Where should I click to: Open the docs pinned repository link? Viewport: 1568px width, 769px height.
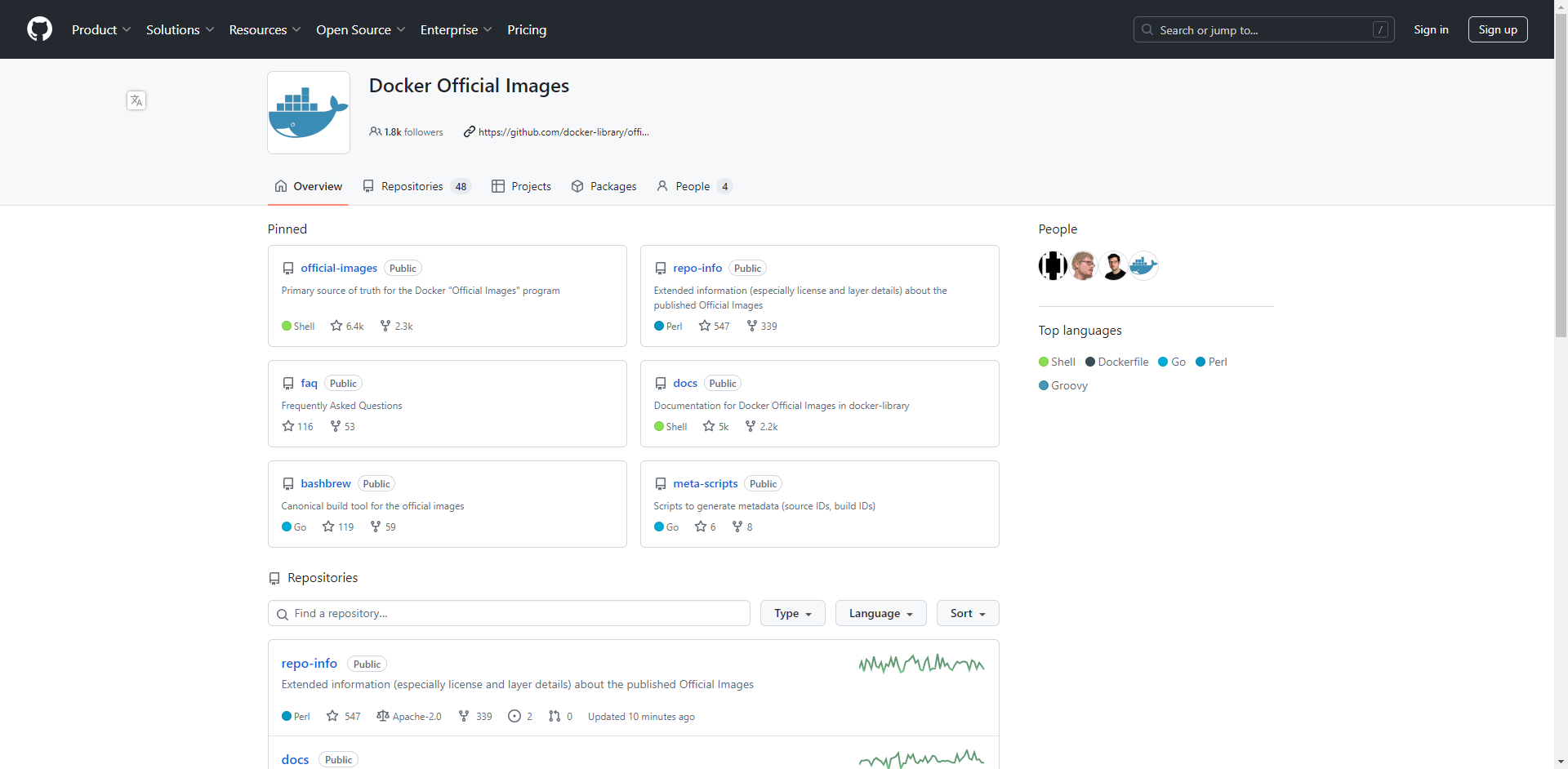685,383
